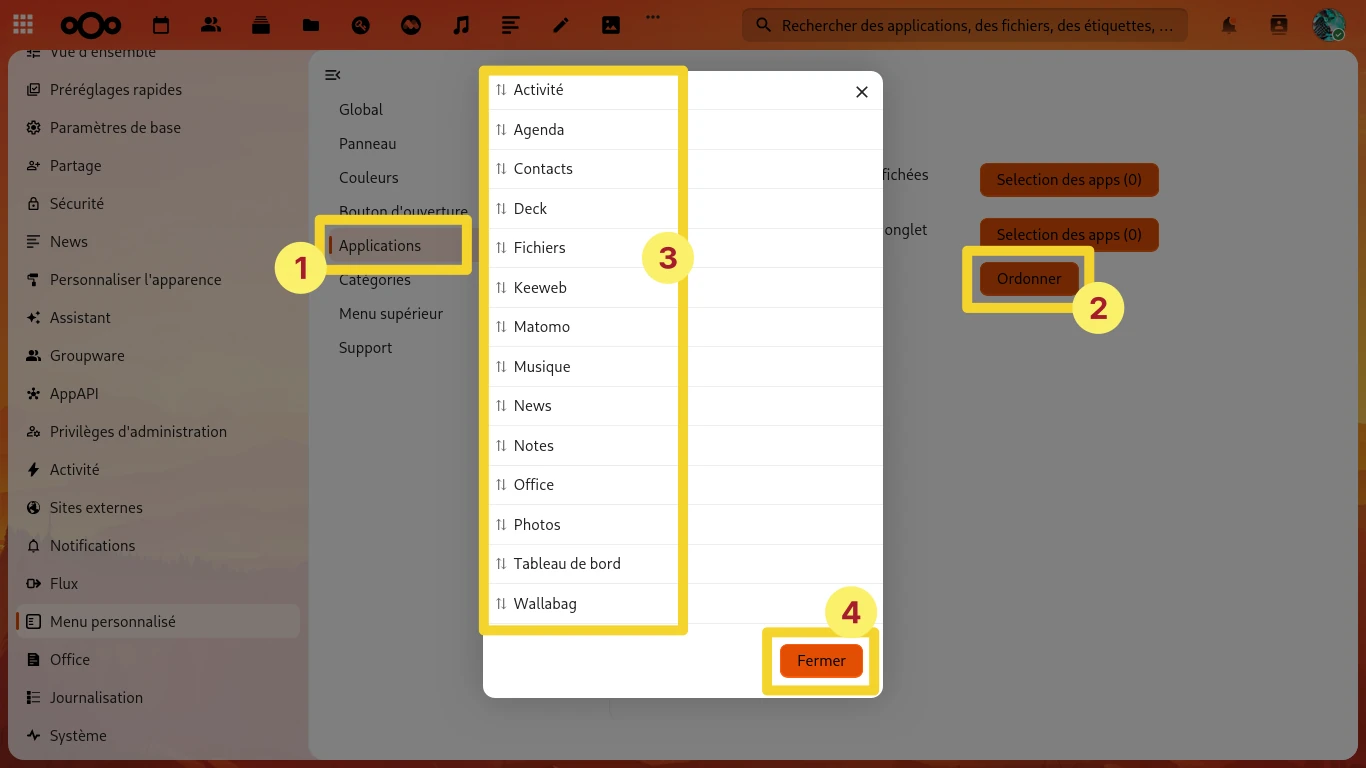Viewport: 1366px width, 768px height.
Task: Open Notifications in the settings sidebar
Action: coord(157,546)
